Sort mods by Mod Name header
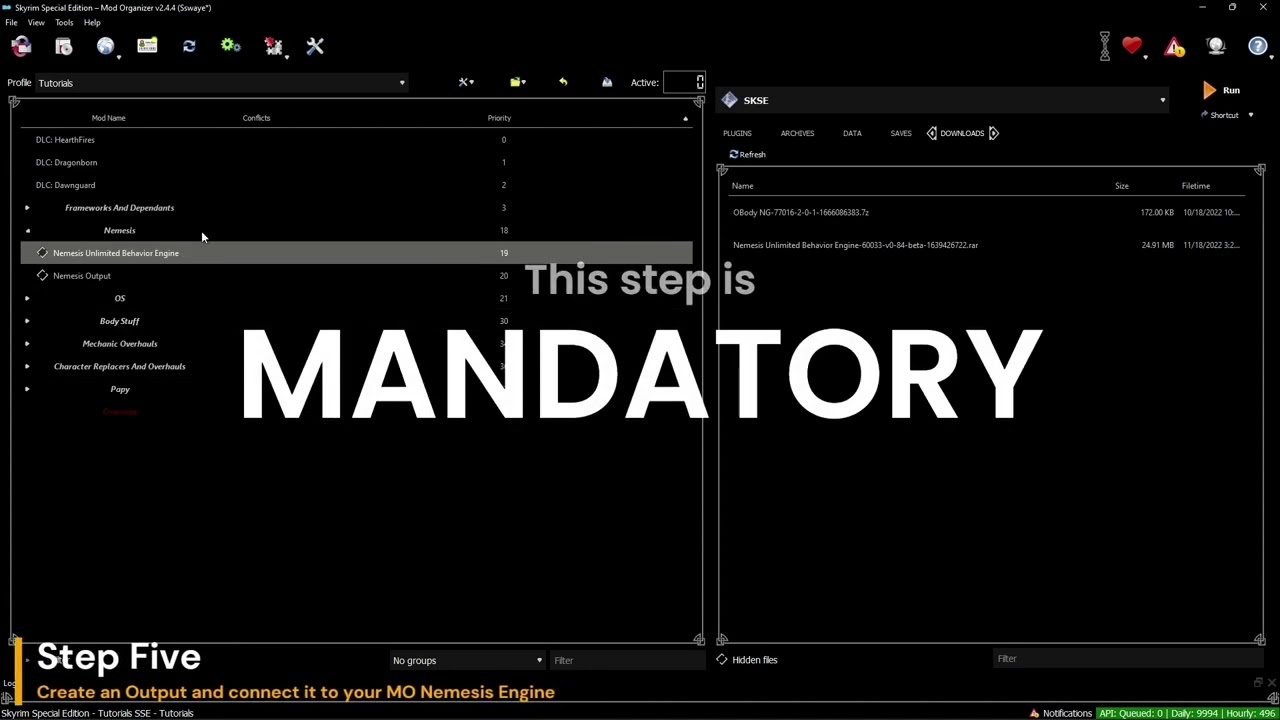 coord(109,118)
